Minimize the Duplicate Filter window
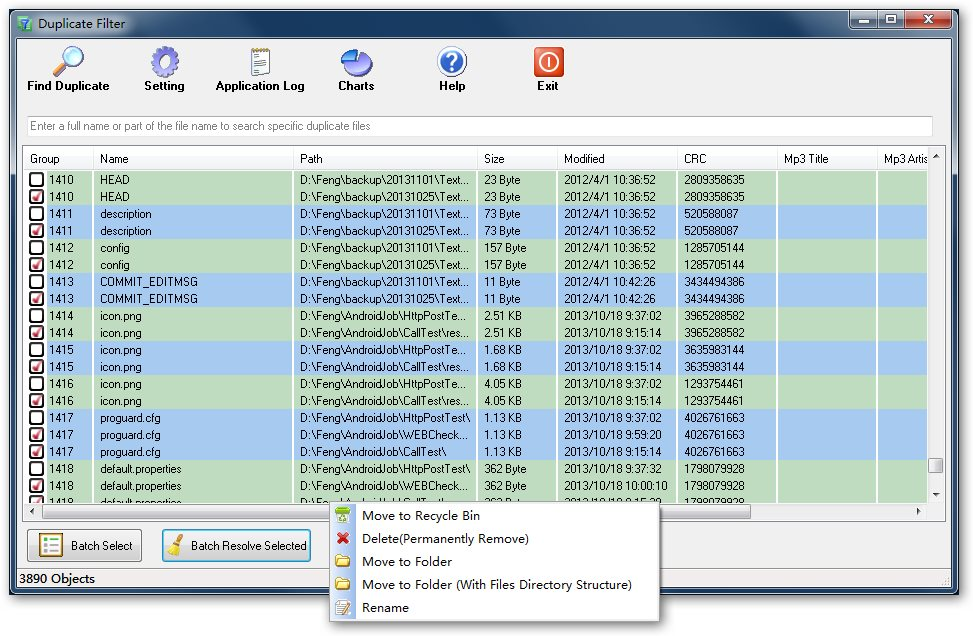This screenshot has height=636, width=973. pyautogui.click(x=863, y=20)
